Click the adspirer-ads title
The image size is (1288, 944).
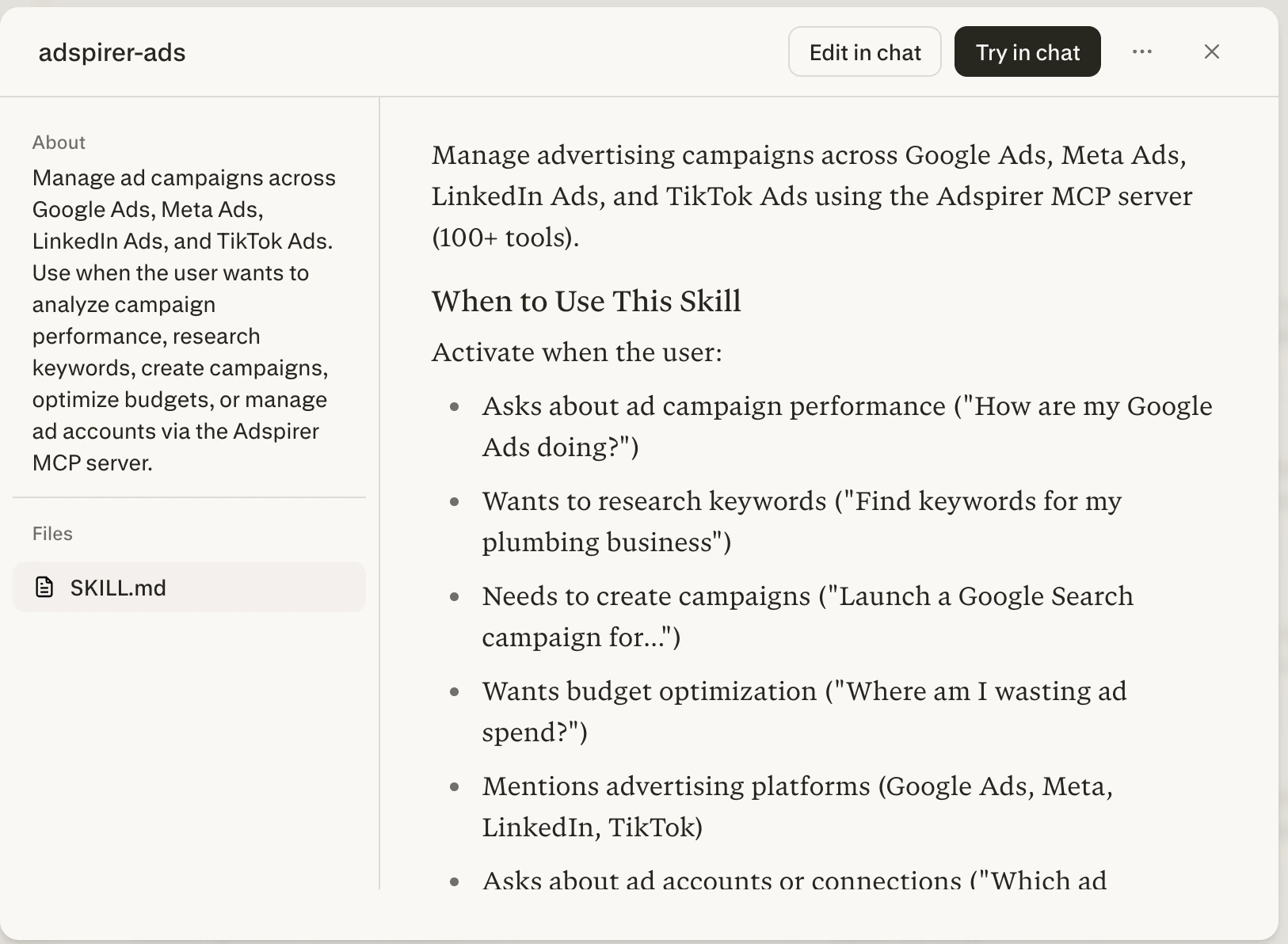[x=112, y=52]
